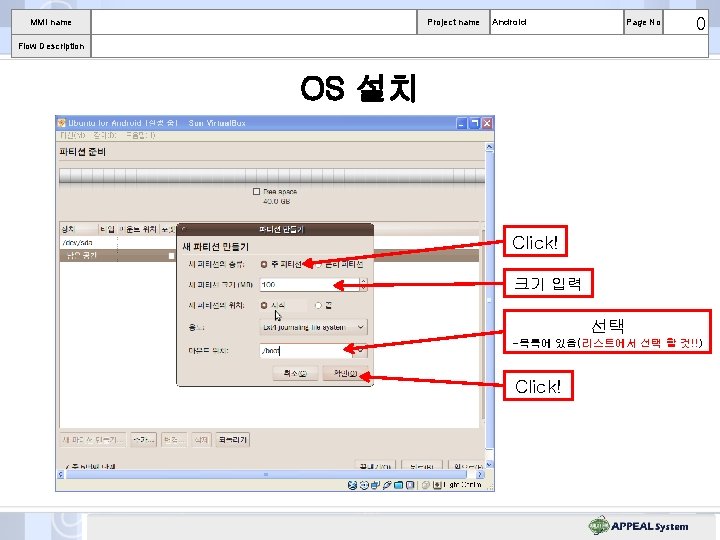Click the Right Control host key text
Viewport: 720px width, 540px height.
pos(462,485)
